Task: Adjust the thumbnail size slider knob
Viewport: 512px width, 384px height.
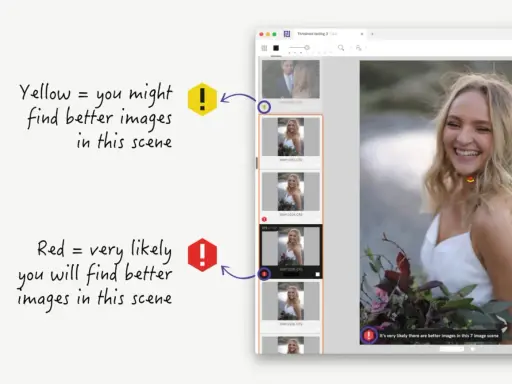Action: click(307, 48)
